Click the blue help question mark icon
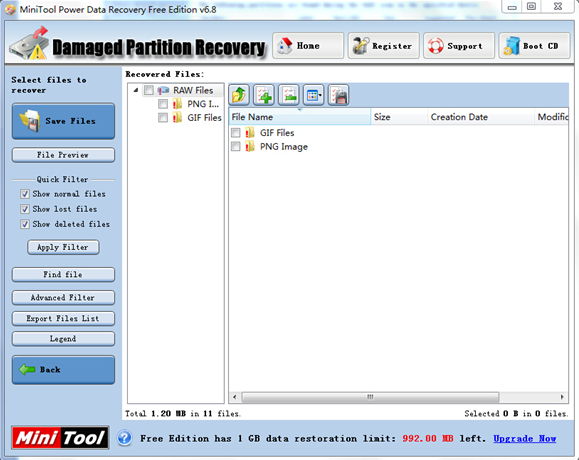The width and height of the screenshot is (579, 460). coord(125,438)
